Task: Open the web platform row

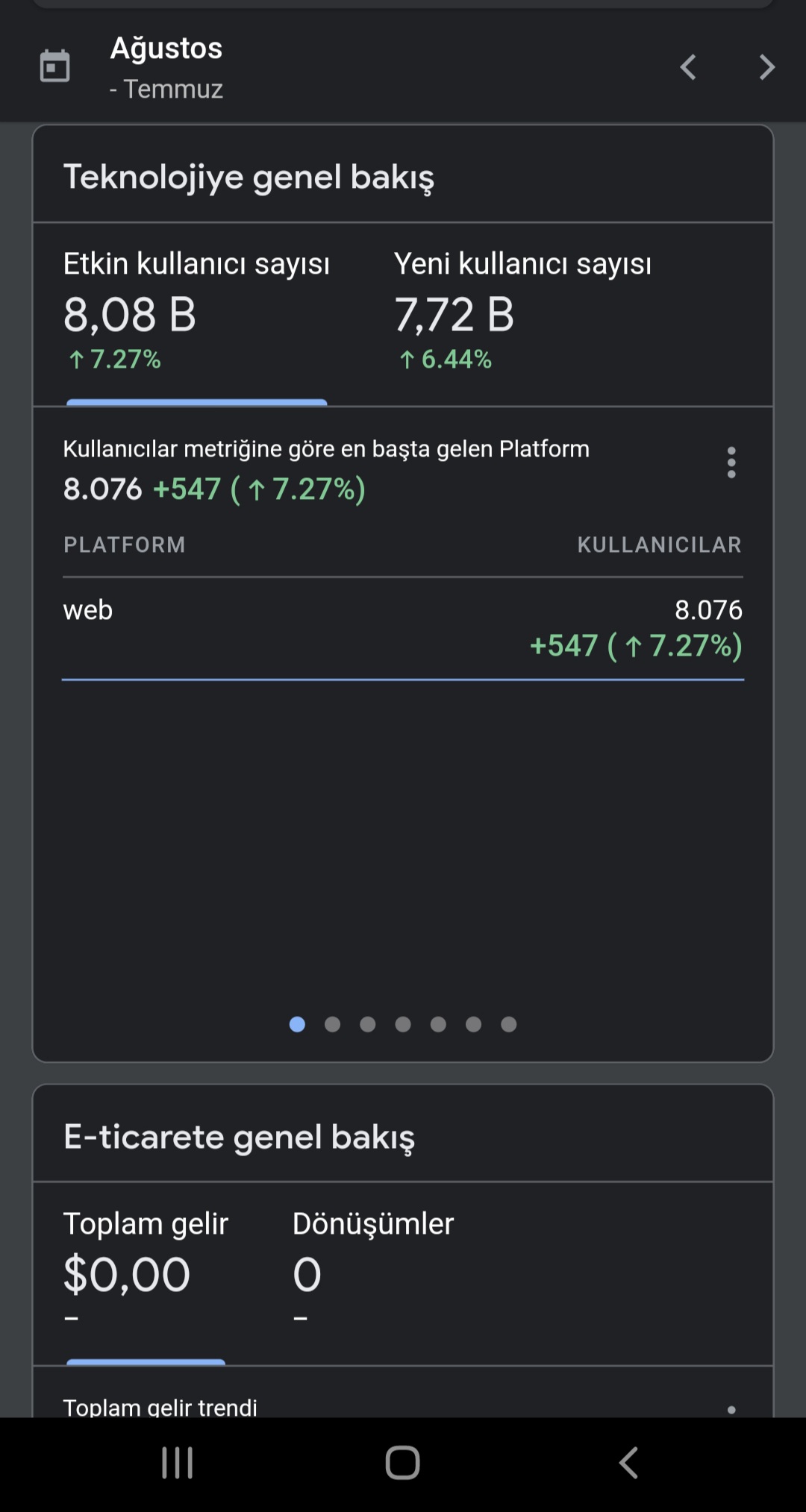Action: click(403, 628)
